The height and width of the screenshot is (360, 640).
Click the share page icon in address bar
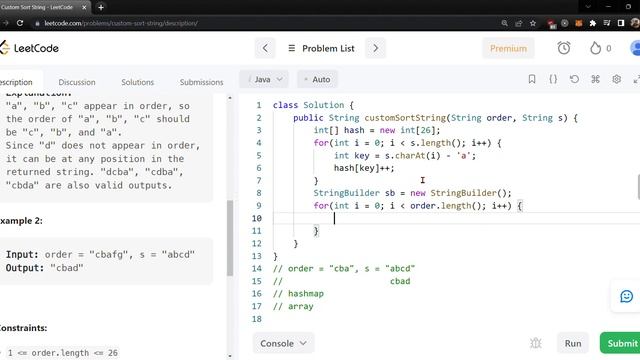click(x=519, y=23)
